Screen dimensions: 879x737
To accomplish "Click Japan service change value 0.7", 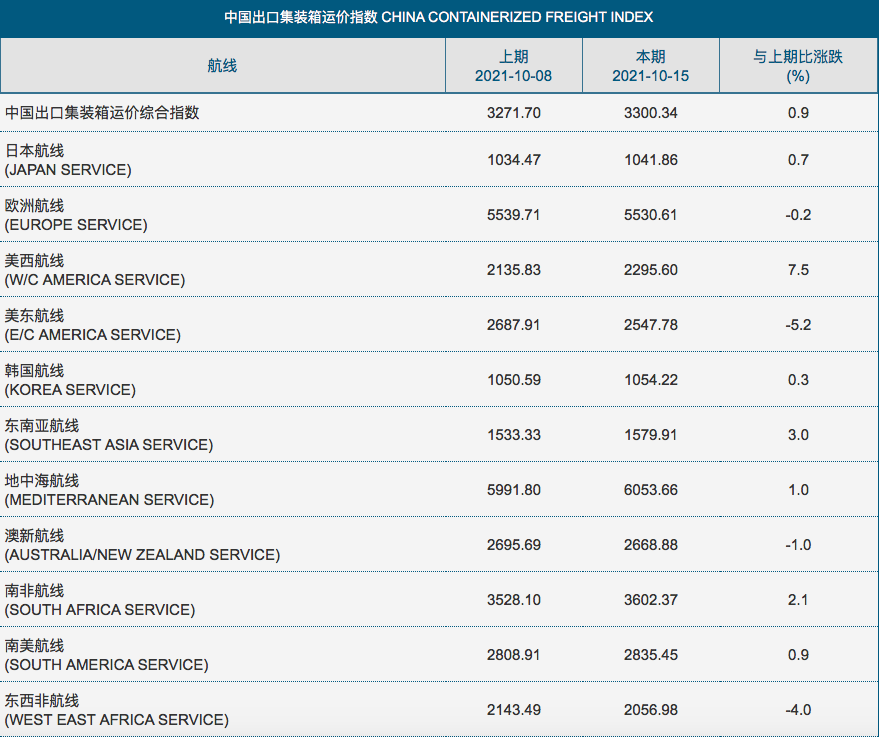I will [x=798, y=160].
